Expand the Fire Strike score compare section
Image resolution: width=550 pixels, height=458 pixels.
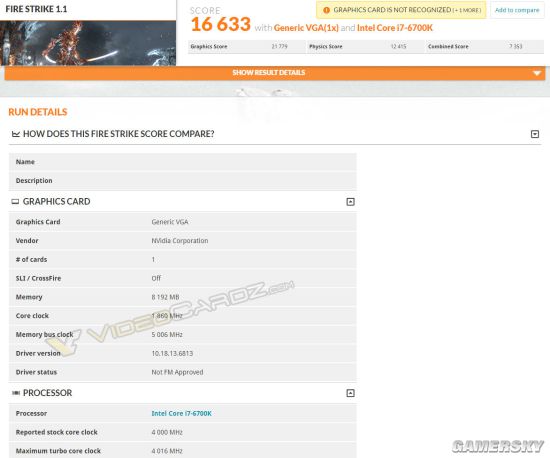point(535,134)
